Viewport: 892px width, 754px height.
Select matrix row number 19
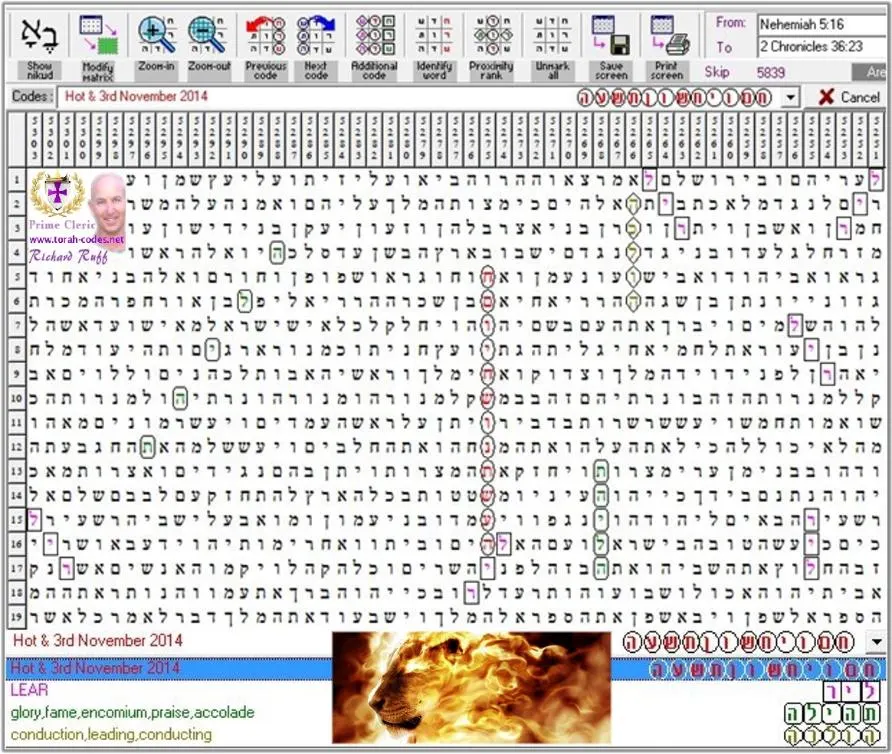point(16,616)
